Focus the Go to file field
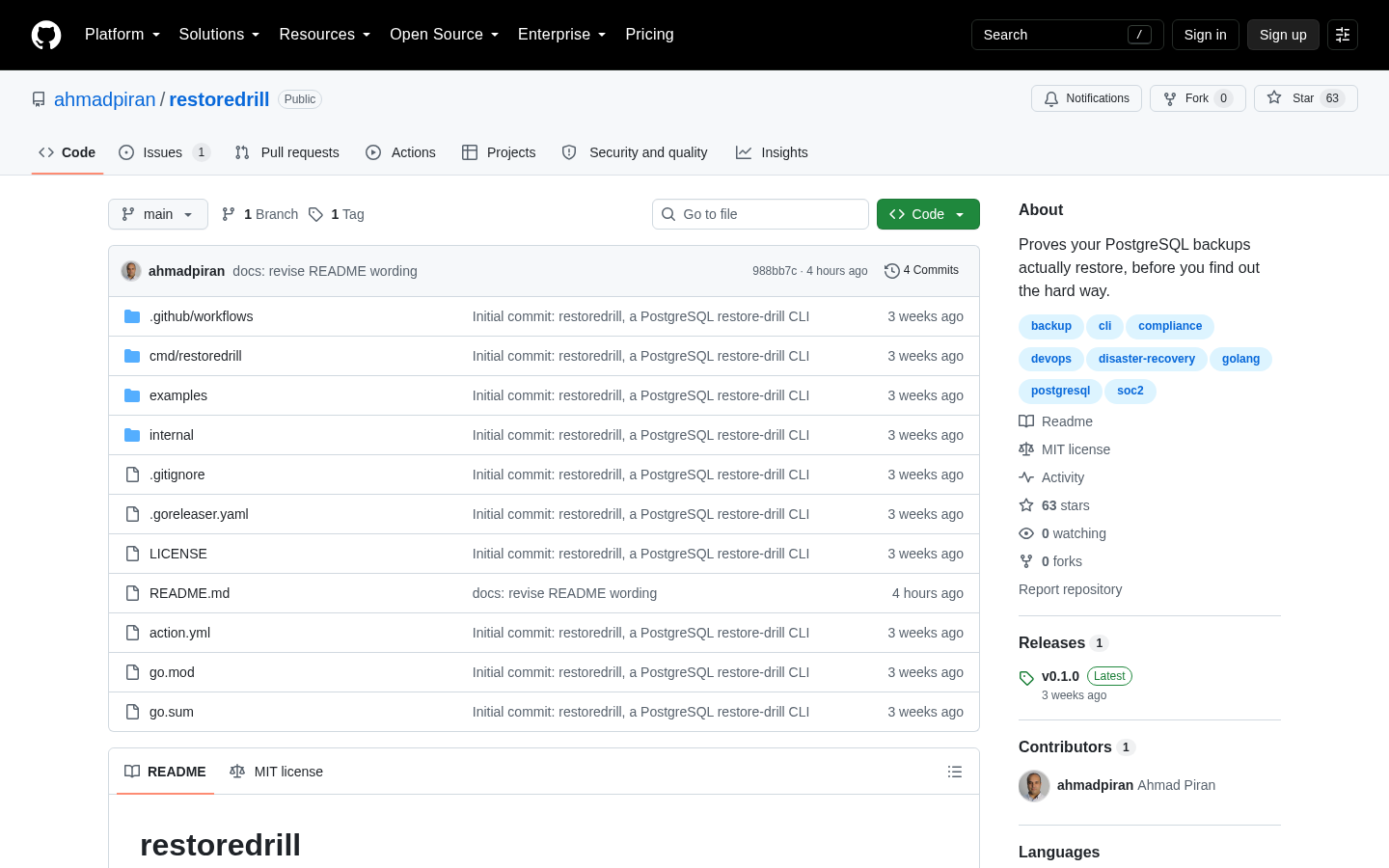 [760, 214]
